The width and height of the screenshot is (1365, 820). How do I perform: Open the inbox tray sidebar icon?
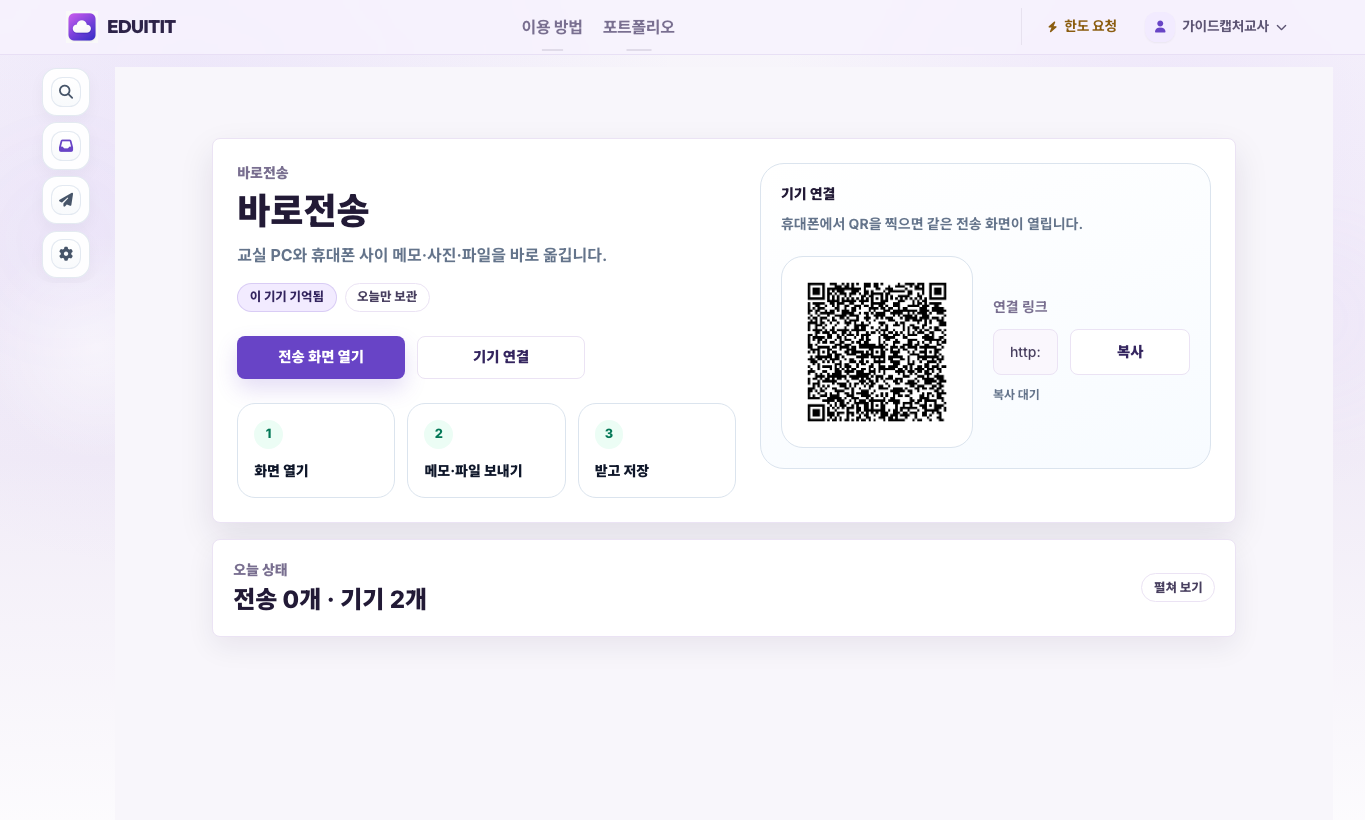[66, 146]
